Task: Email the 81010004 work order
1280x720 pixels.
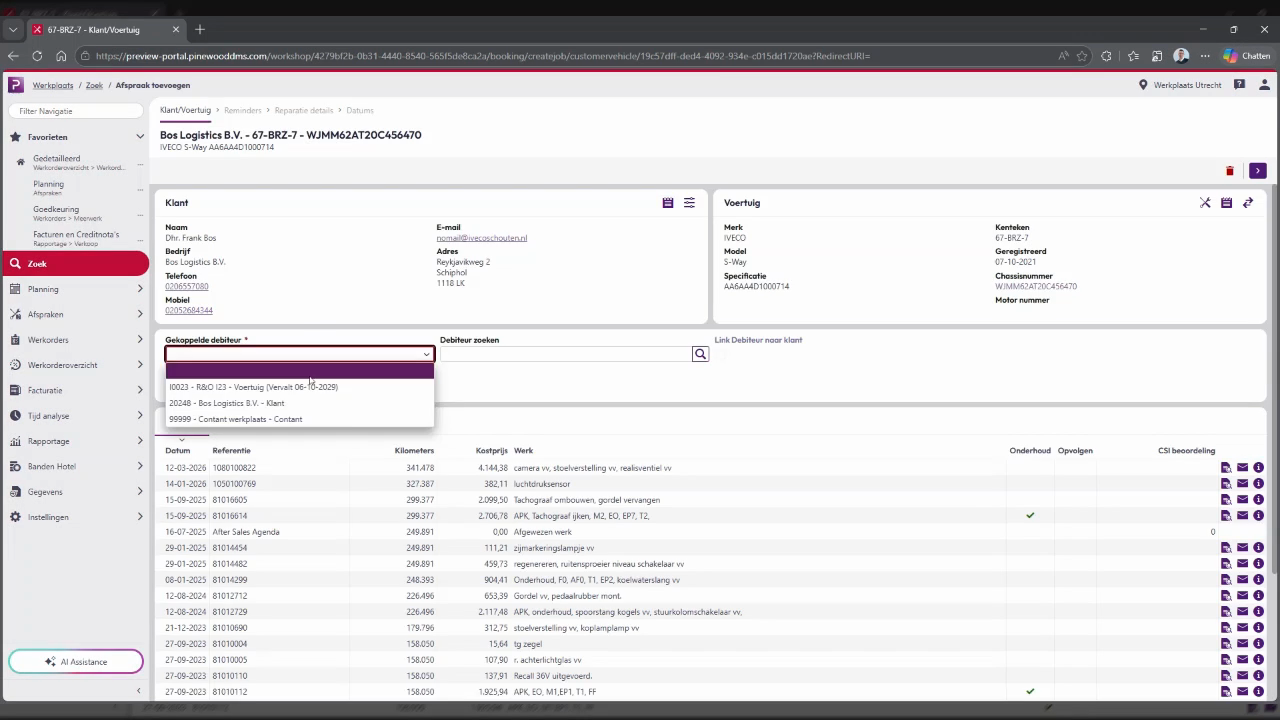Action: click(x=1243, y=644)
